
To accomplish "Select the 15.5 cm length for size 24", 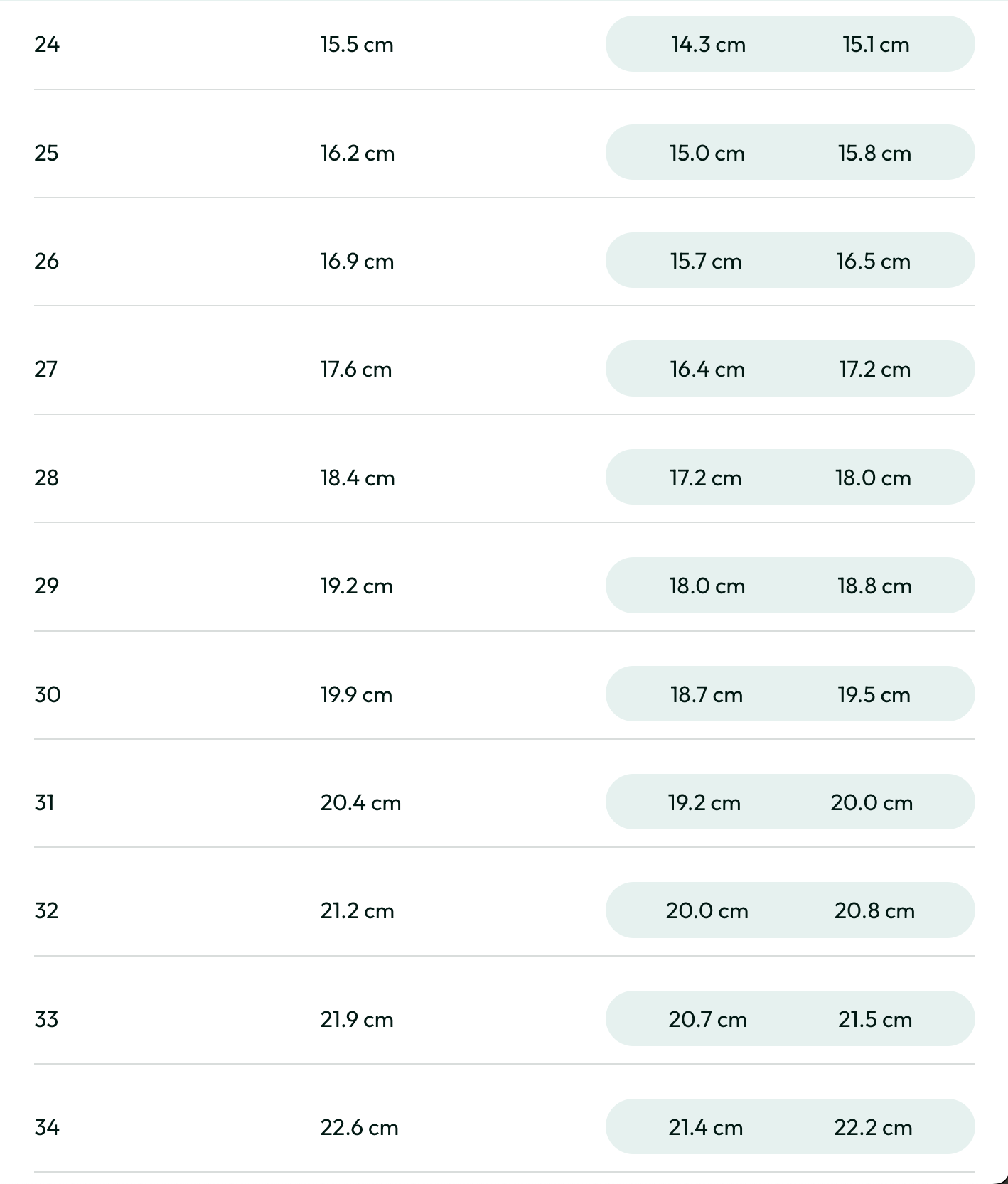I will (x=356, y=45).
